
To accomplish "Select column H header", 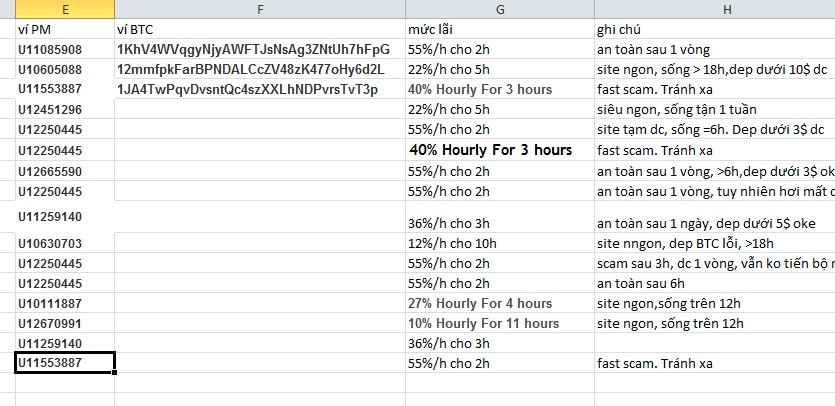I will tap(714, 9).
